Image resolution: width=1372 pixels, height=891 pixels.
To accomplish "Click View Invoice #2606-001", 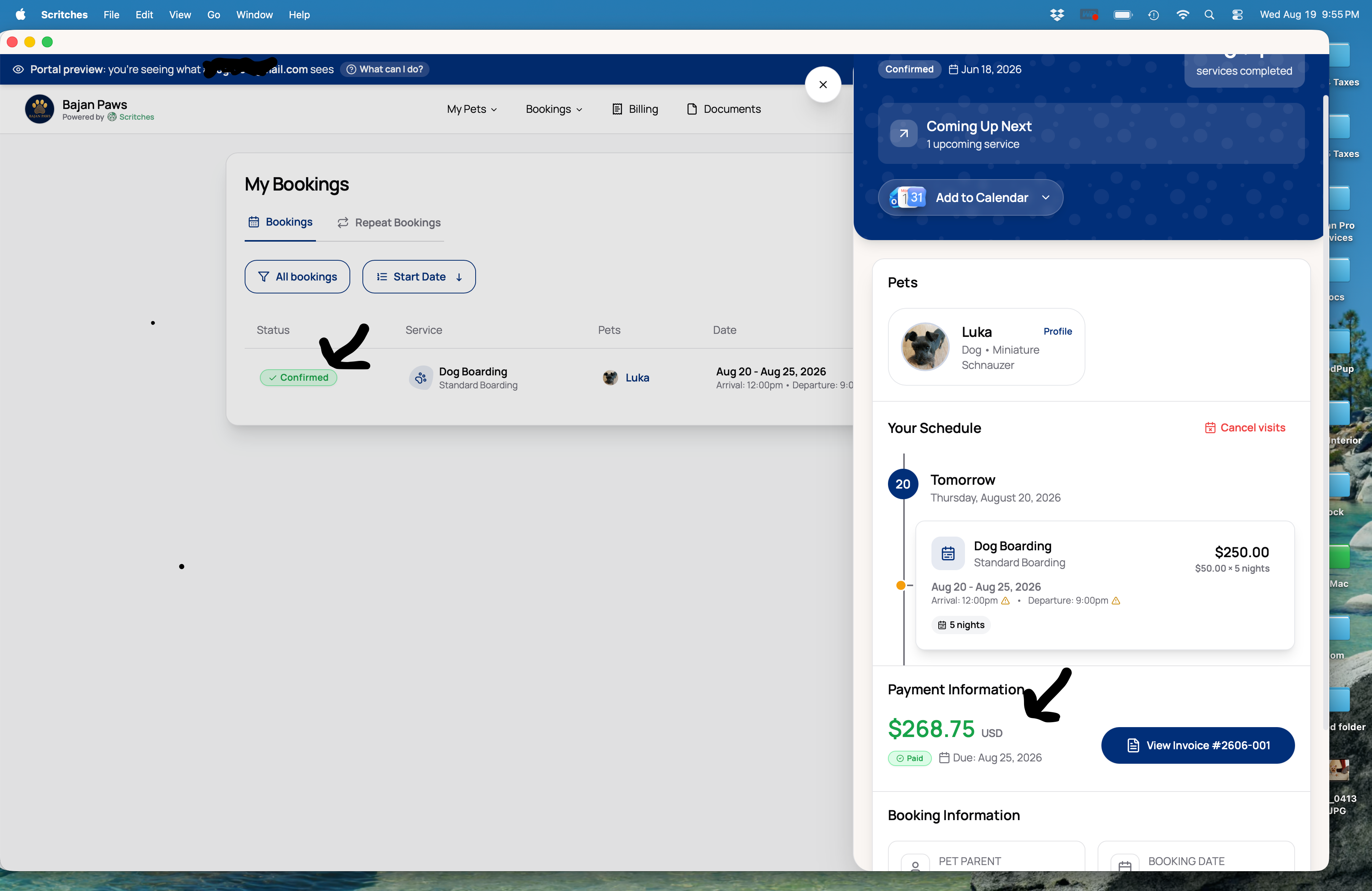I will 1198,745.
